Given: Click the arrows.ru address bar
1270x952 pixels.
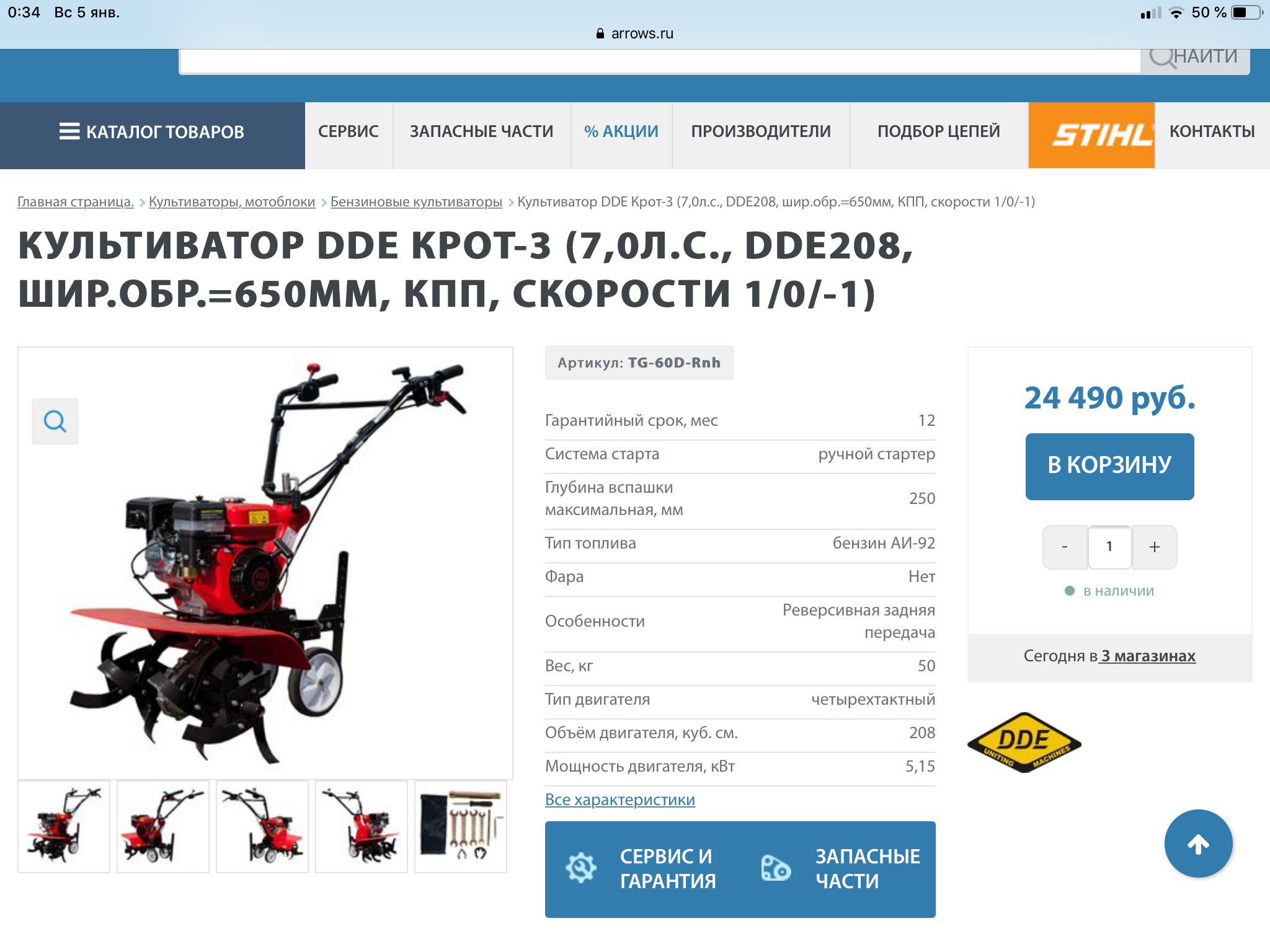Looking at the screenshot, I should point(635,33).
